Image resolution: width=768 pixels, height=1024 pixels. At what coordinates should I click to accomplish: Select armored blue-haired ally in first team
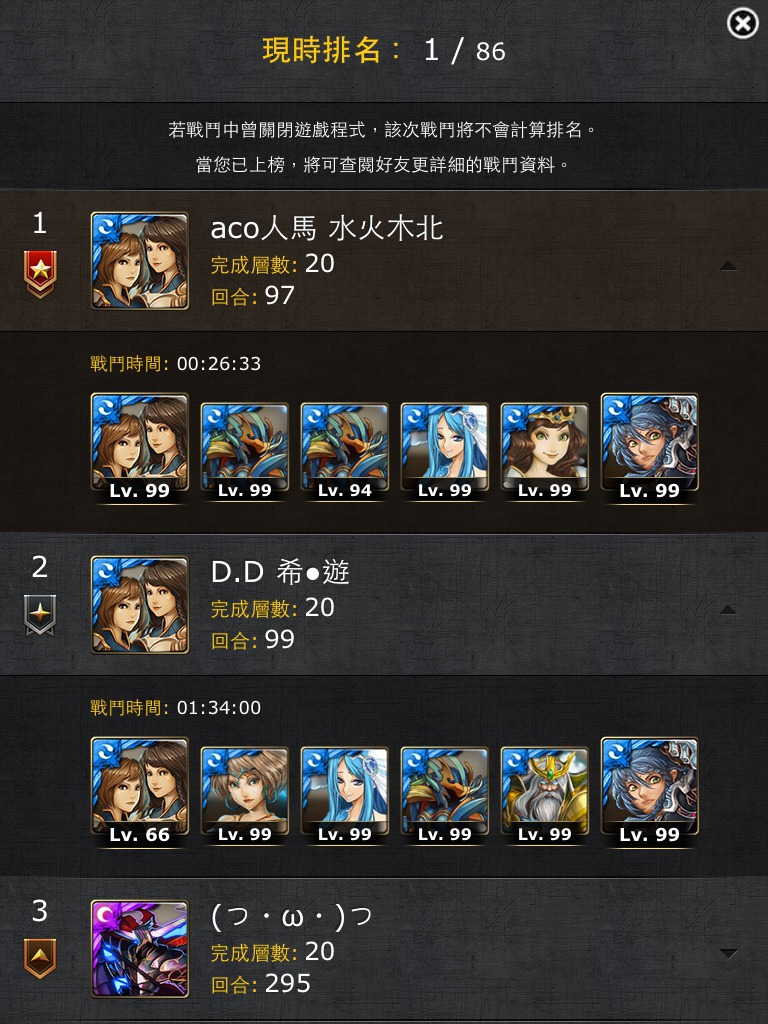pos(649,448)
